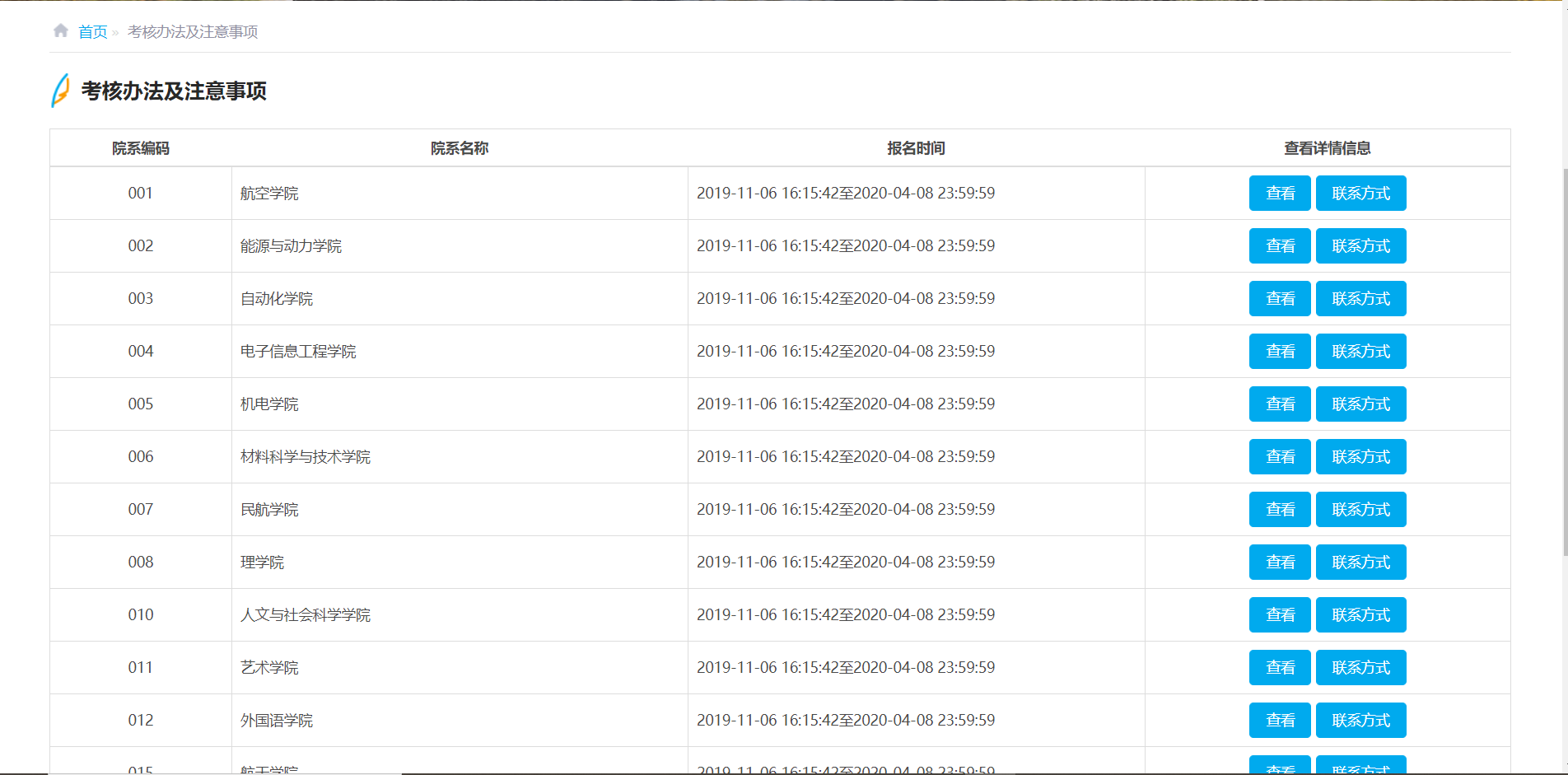View details for 理学院
Screen dimensions: 1568x775
click(x=1280, y=562)
